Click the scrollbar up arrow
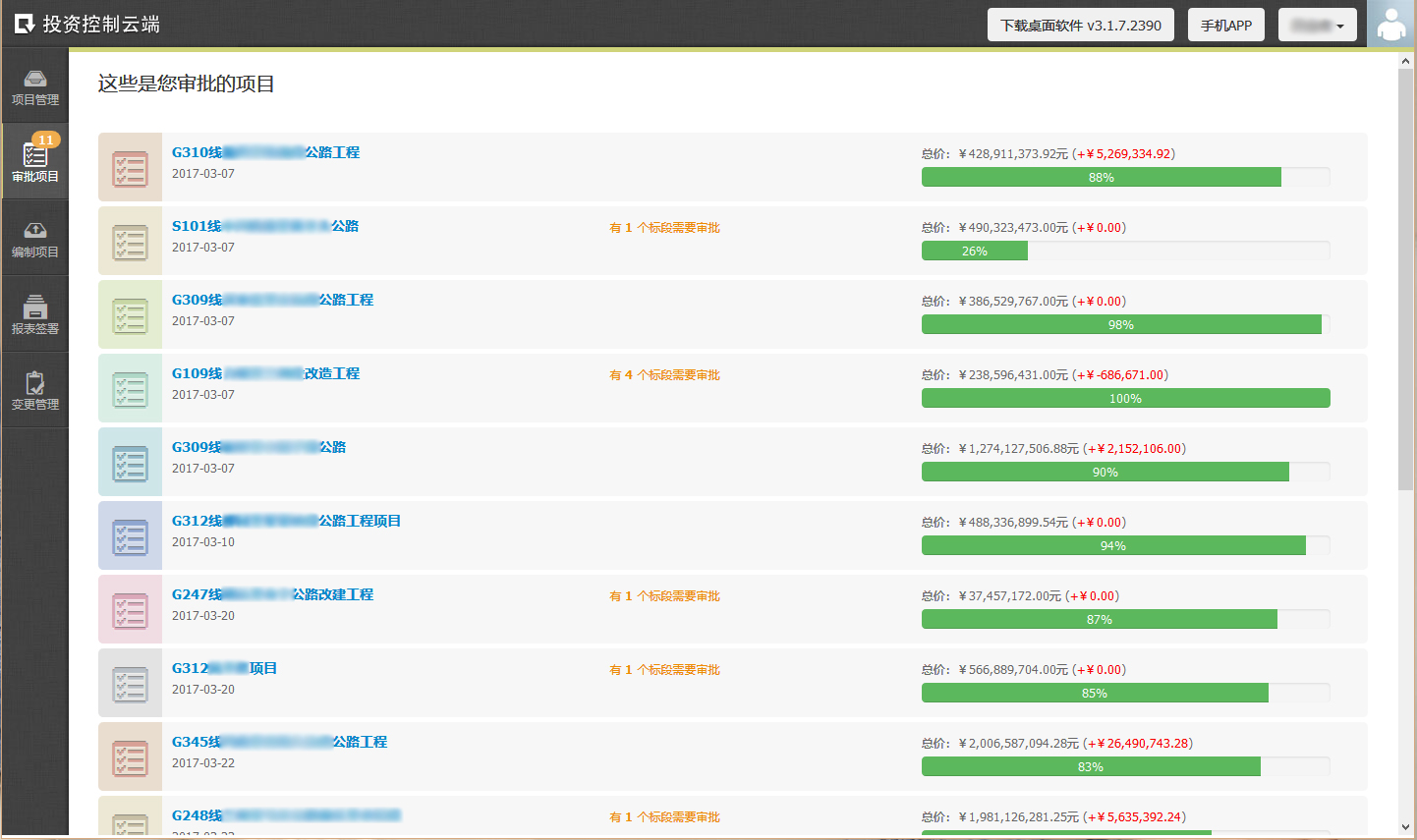The image size is (1417, 840). coord(1405,61)
